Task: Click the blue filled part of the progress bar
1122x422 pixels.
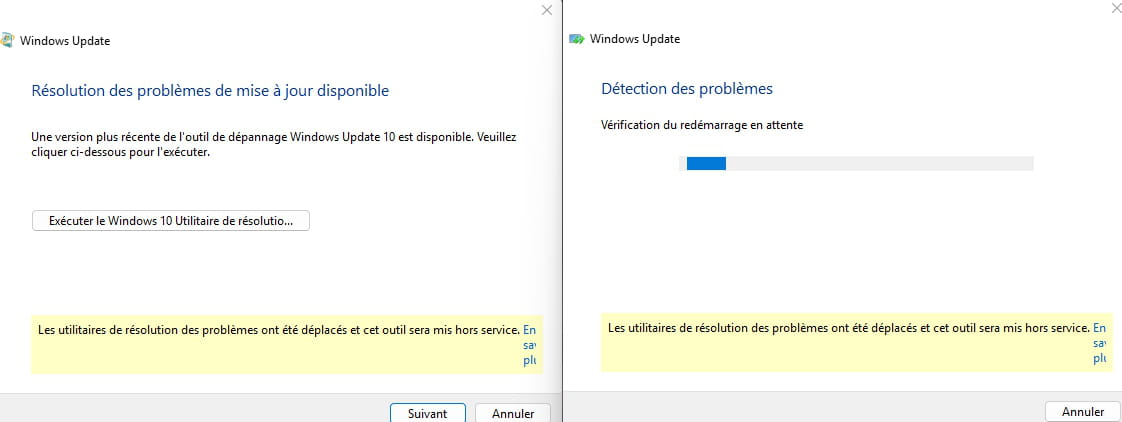Action: coord(706,163)
